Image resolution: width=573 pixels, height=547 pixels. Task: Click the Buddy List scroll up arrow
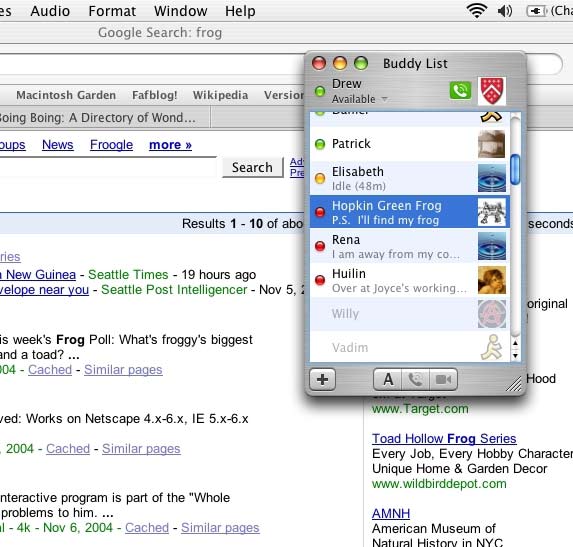[515, 343]
